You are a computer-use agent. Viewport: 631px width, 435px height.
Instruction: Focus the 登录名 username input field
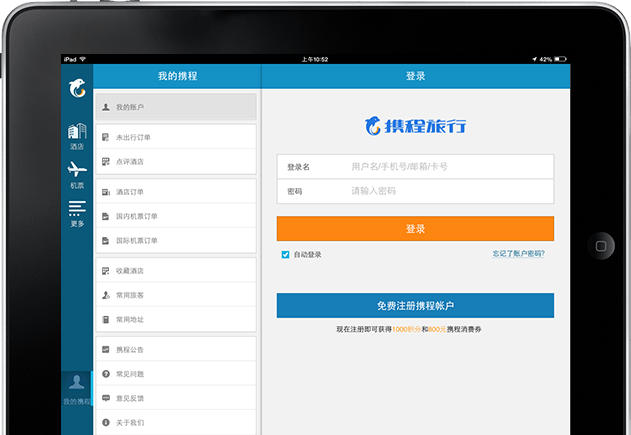[415, 167]
